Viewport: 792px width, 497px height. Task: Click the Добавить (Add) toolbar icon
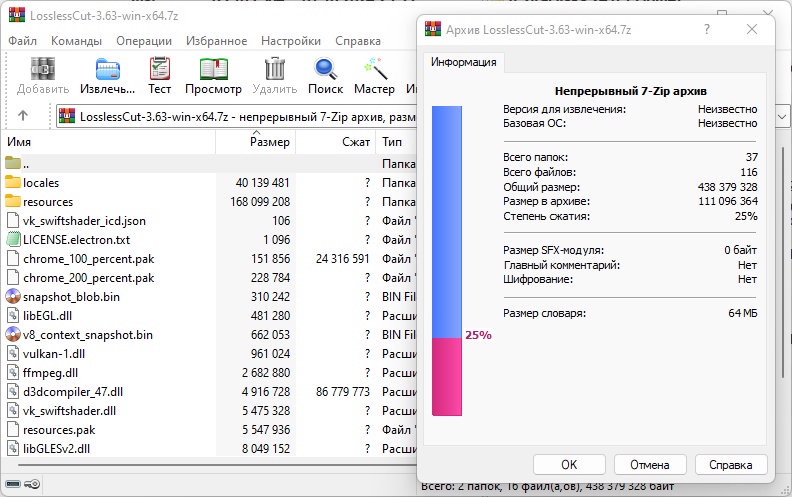(x=43, y=69)
